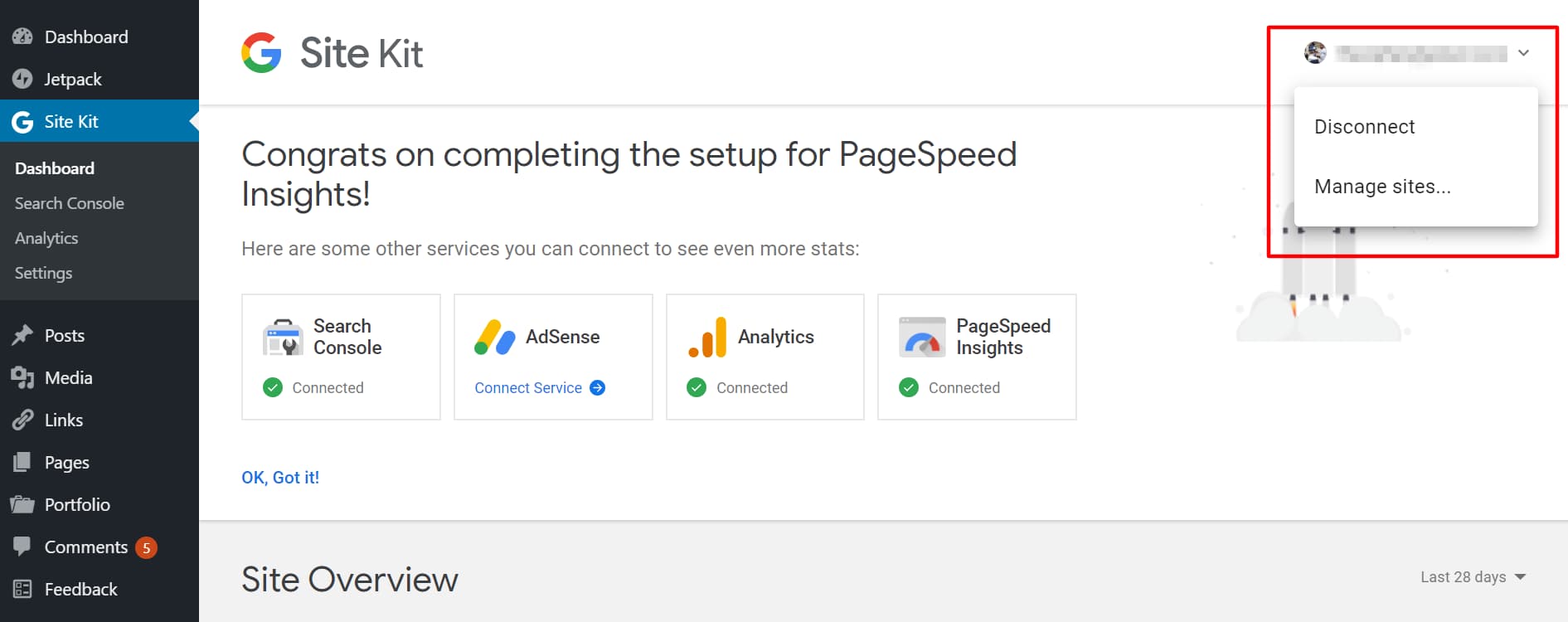Click the PageSpeed Insights icon
The width and height of the screenshot is (1568, 622).
point(921,337)
